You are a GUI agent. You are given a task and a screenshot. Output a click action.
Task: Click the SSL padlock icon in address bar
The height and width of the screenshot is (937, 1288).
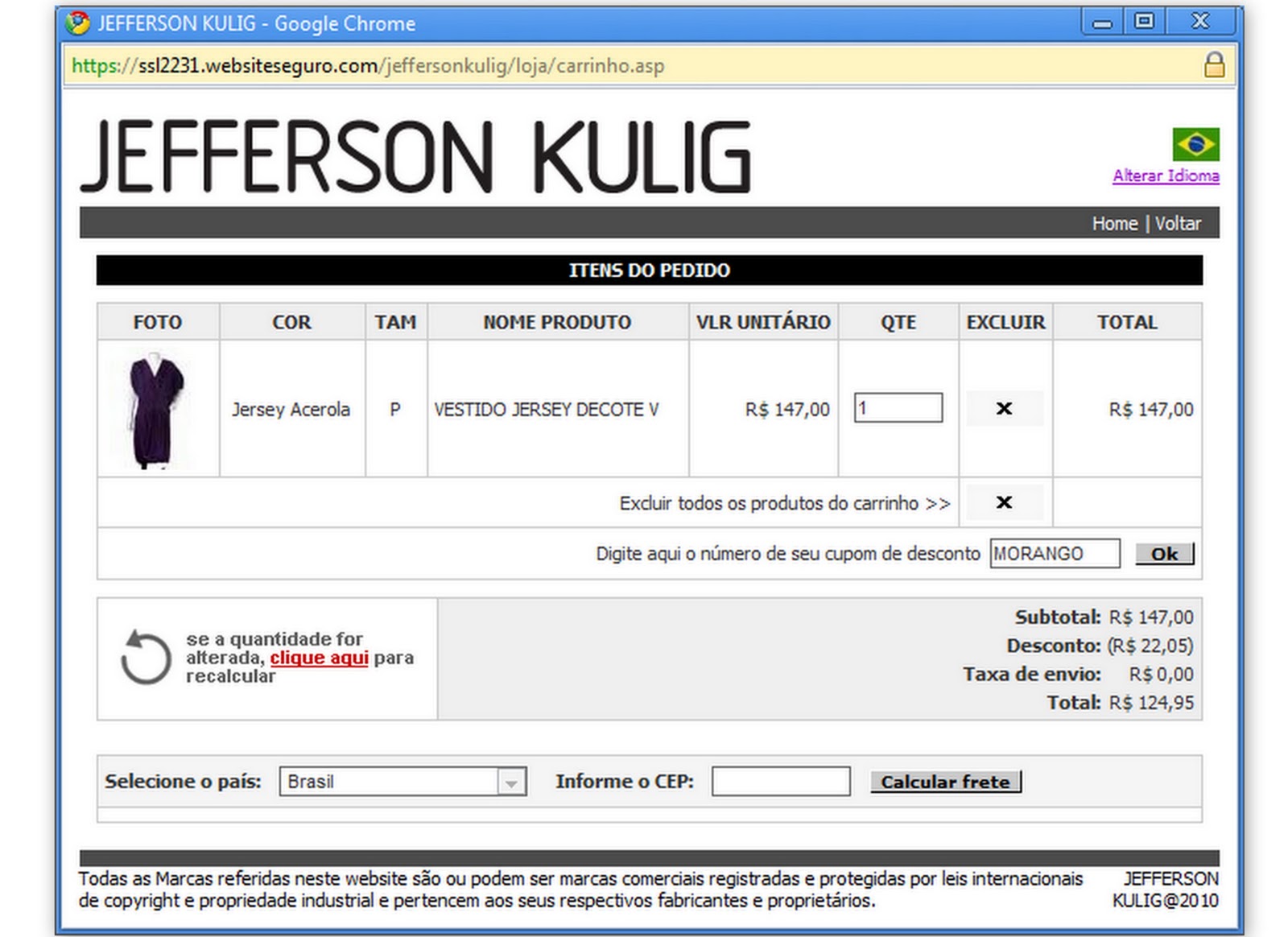click(x=1214, y=65)
